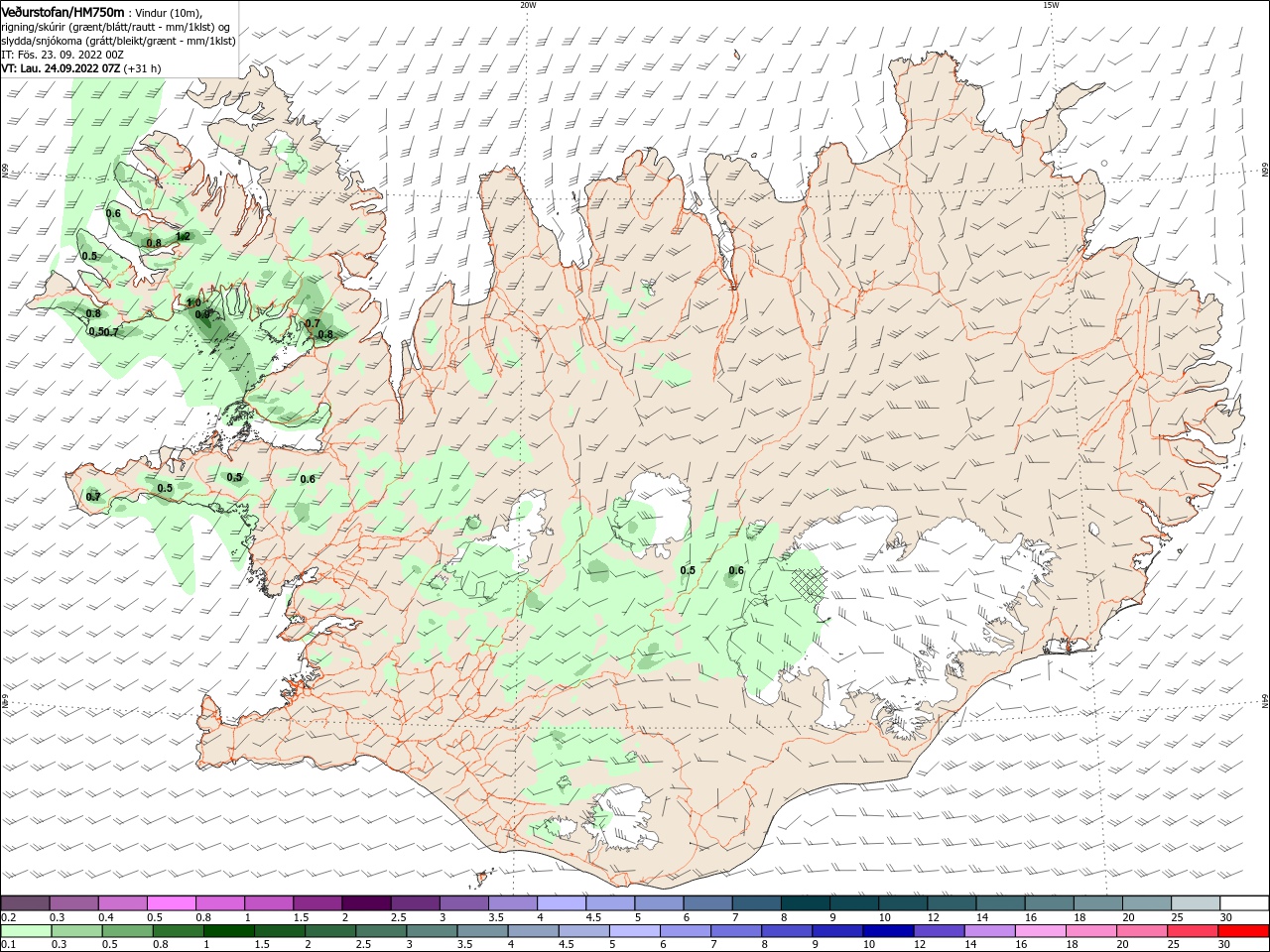This screenshot has width=1270, height=952.
Task: Pick purple-teal scale swatch between 2 and 2.5
Action: (x=366, y=902)
